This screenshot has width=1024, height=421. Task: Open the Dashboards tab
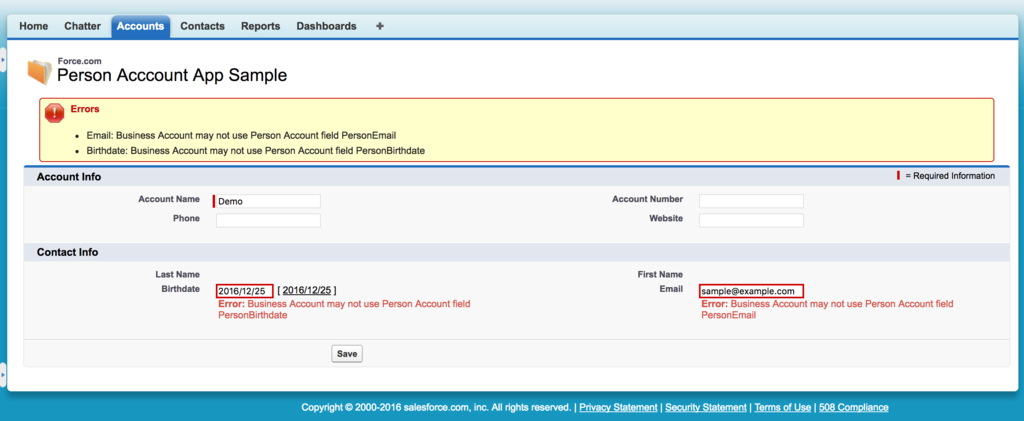pos(327,26)
